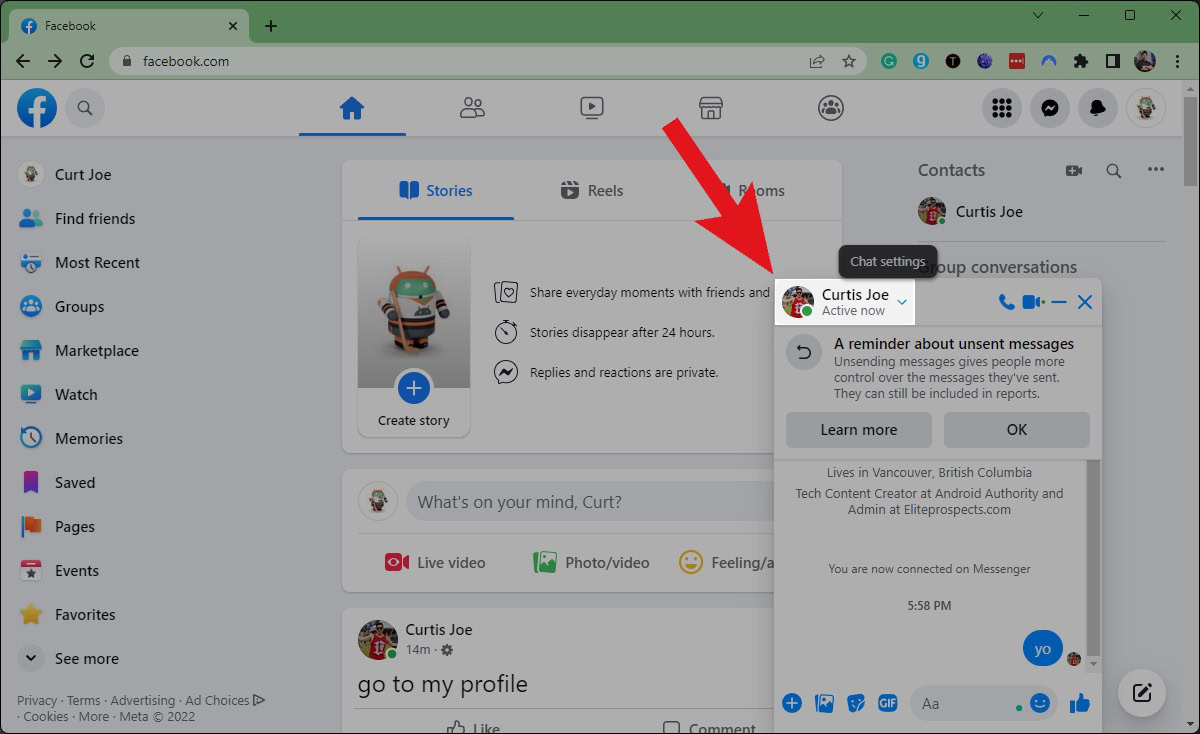Minimize the Curtis Joe chat window

click(1059, 302)
